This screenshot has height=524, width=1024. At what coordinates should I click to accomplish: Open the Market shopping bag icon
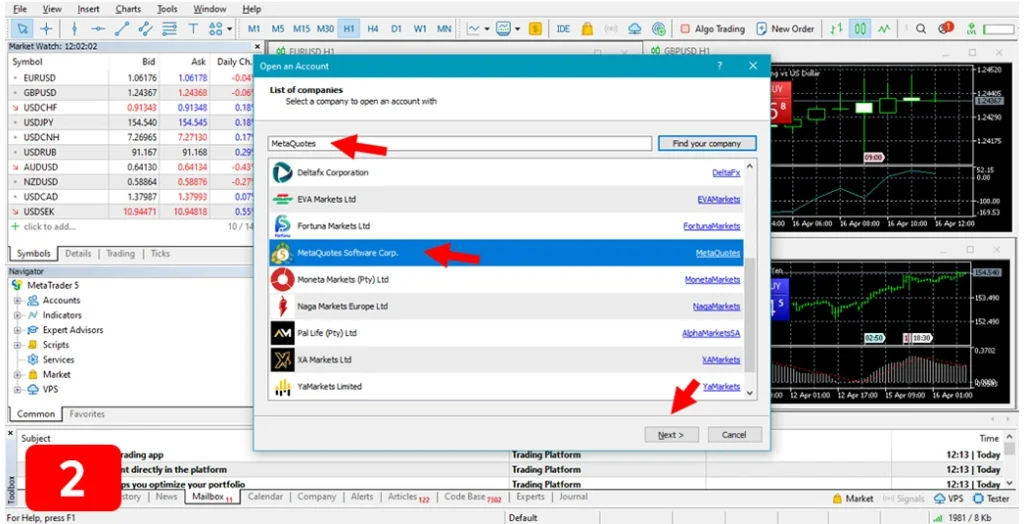click(x=587, y=29)
